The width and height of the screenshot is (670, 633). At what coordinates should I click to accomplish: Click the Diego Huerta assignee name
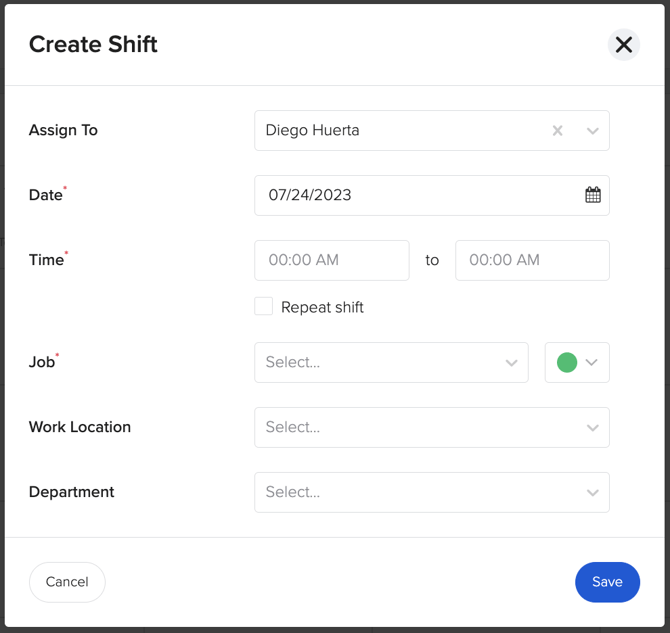coord(312,131)
